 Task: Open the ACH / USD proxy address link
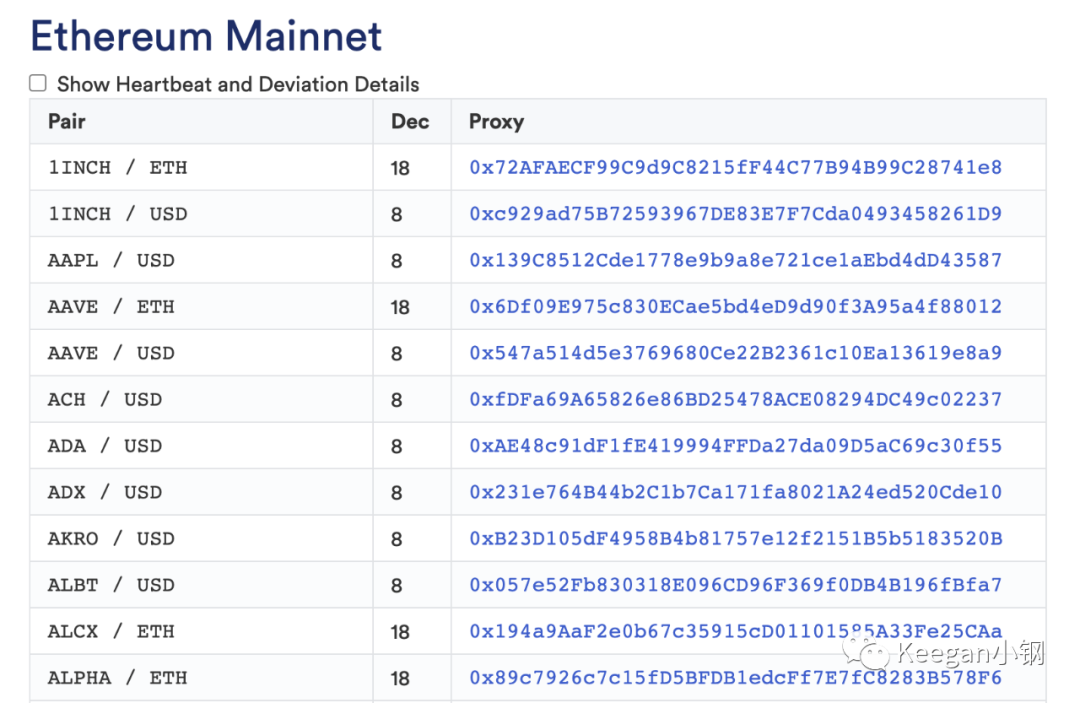click(736, 399)
